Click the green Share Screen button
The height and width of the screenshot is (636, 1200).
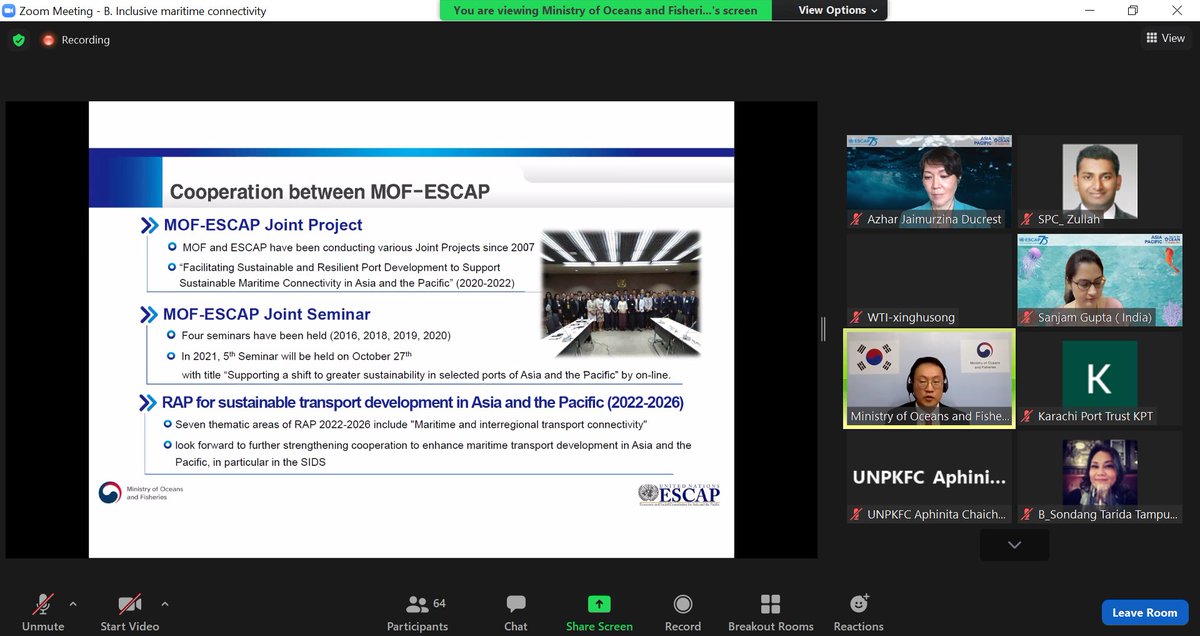click(x=599, y=612)
